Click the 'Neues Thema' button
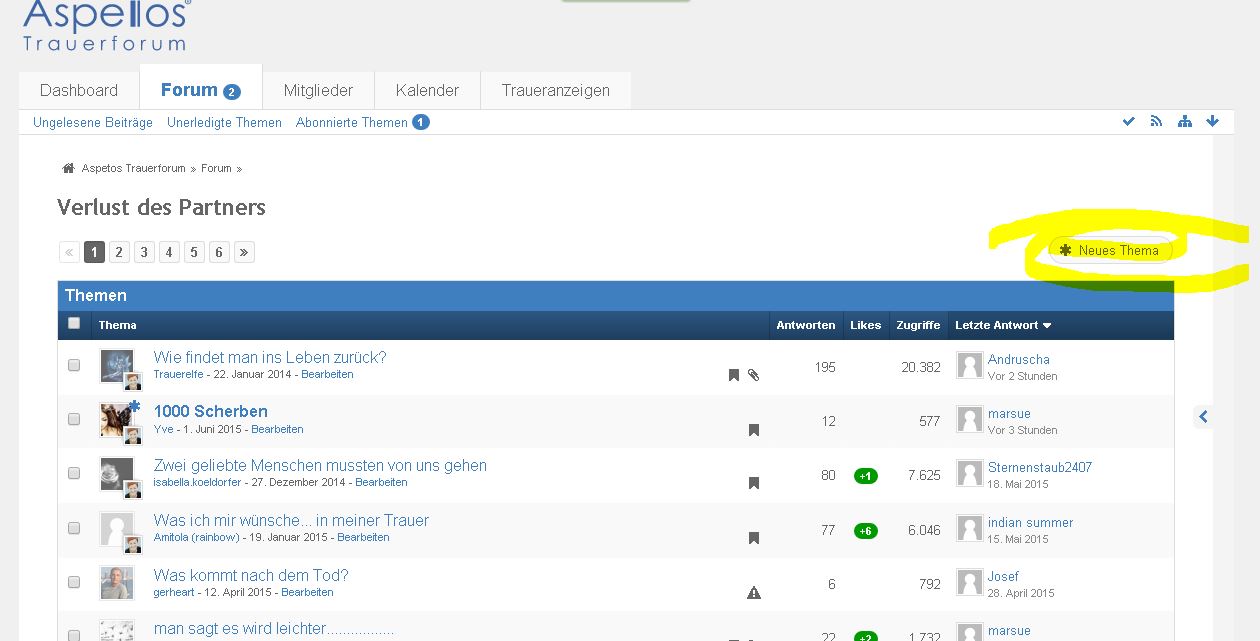1260x641 pixels. point(1110,250)
